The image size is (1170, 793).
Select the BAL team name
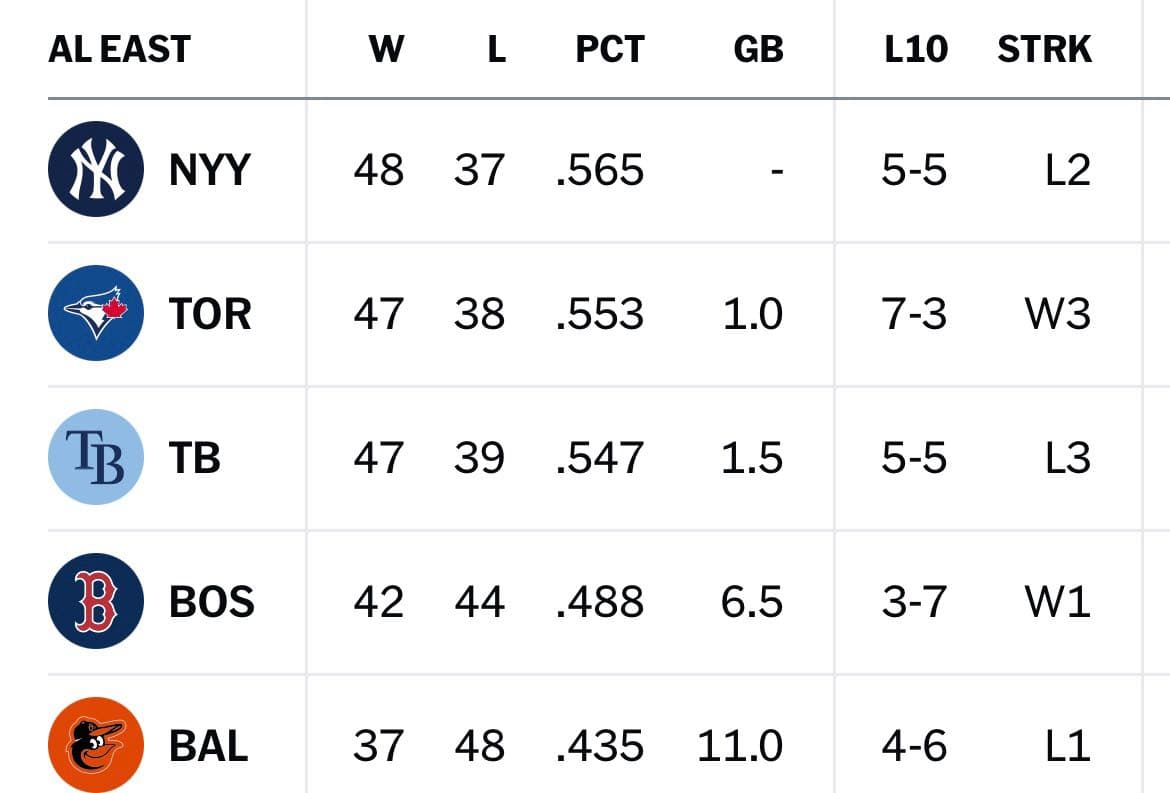point(208,746)
